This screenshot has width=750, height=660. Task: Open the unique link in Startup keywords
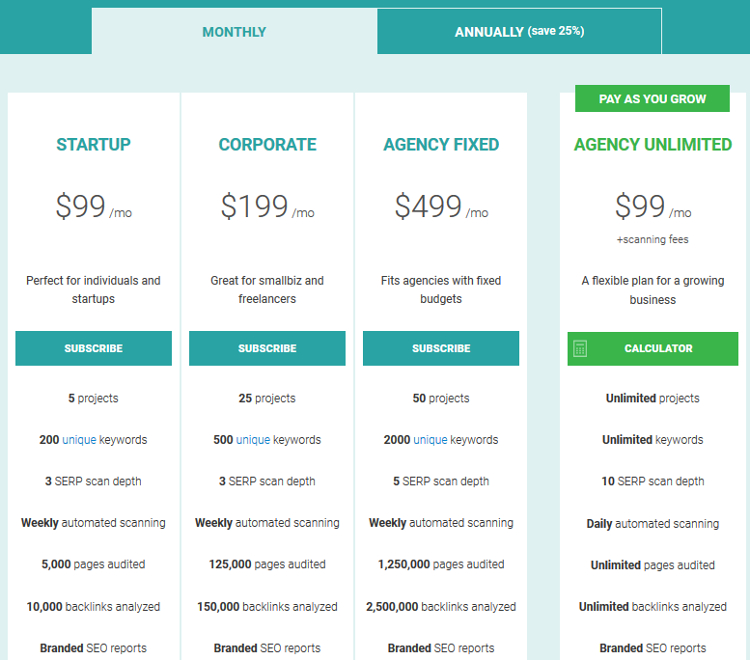(79, 440)
